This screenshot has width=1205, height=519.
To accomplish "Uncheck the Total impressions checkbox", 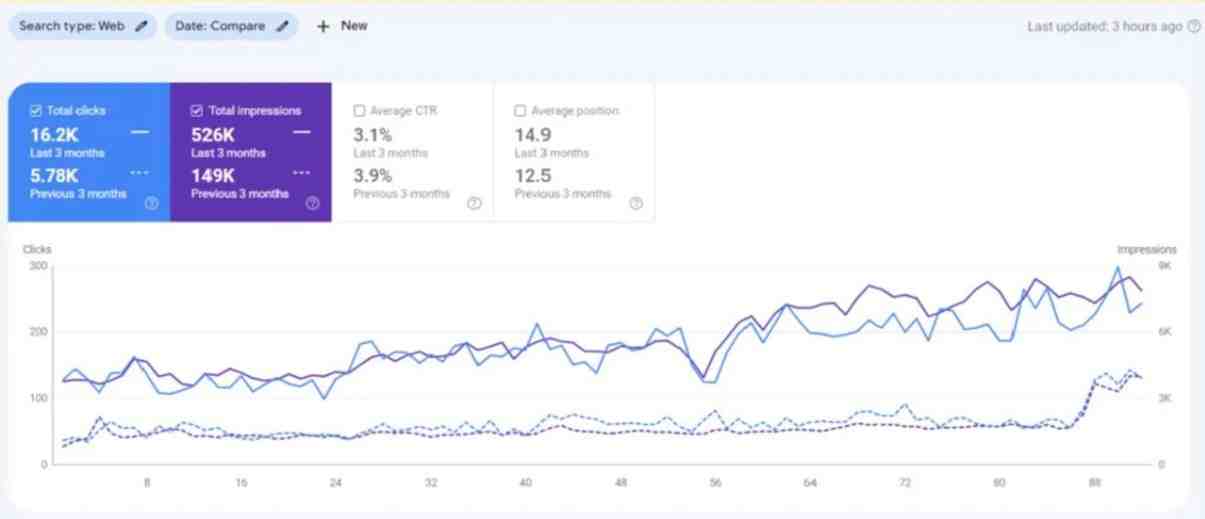I will tap(197, 111).
